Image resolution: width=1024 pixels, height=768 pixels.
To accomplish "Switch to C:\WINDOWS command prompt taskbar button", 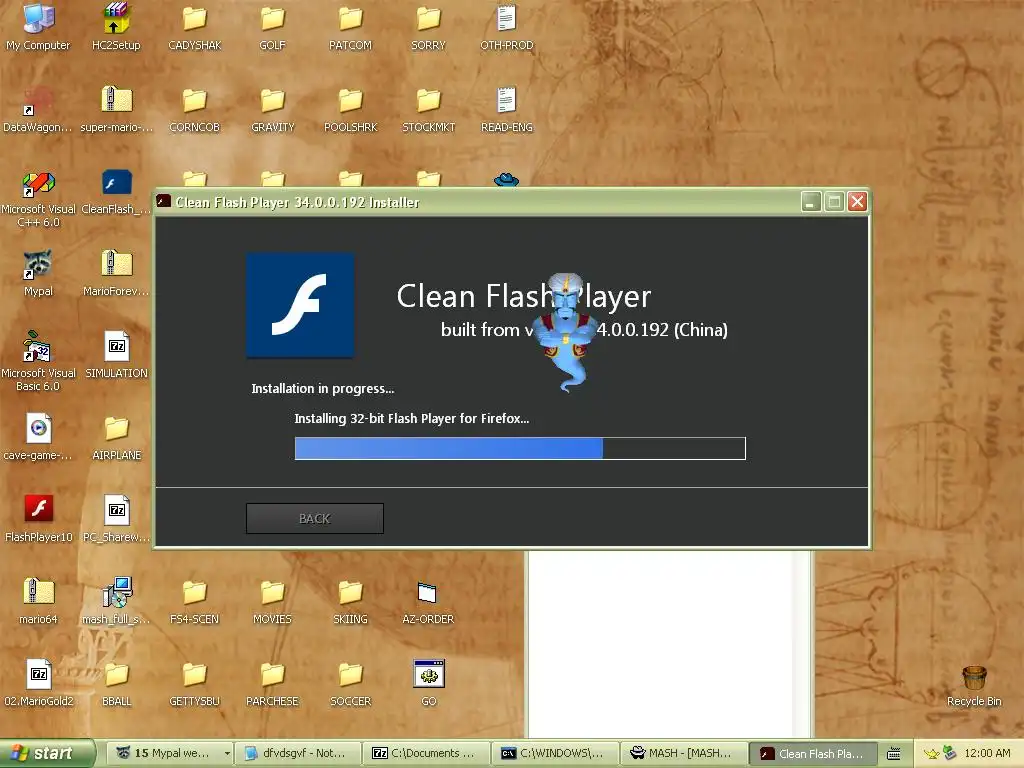I will pos(554,753).
